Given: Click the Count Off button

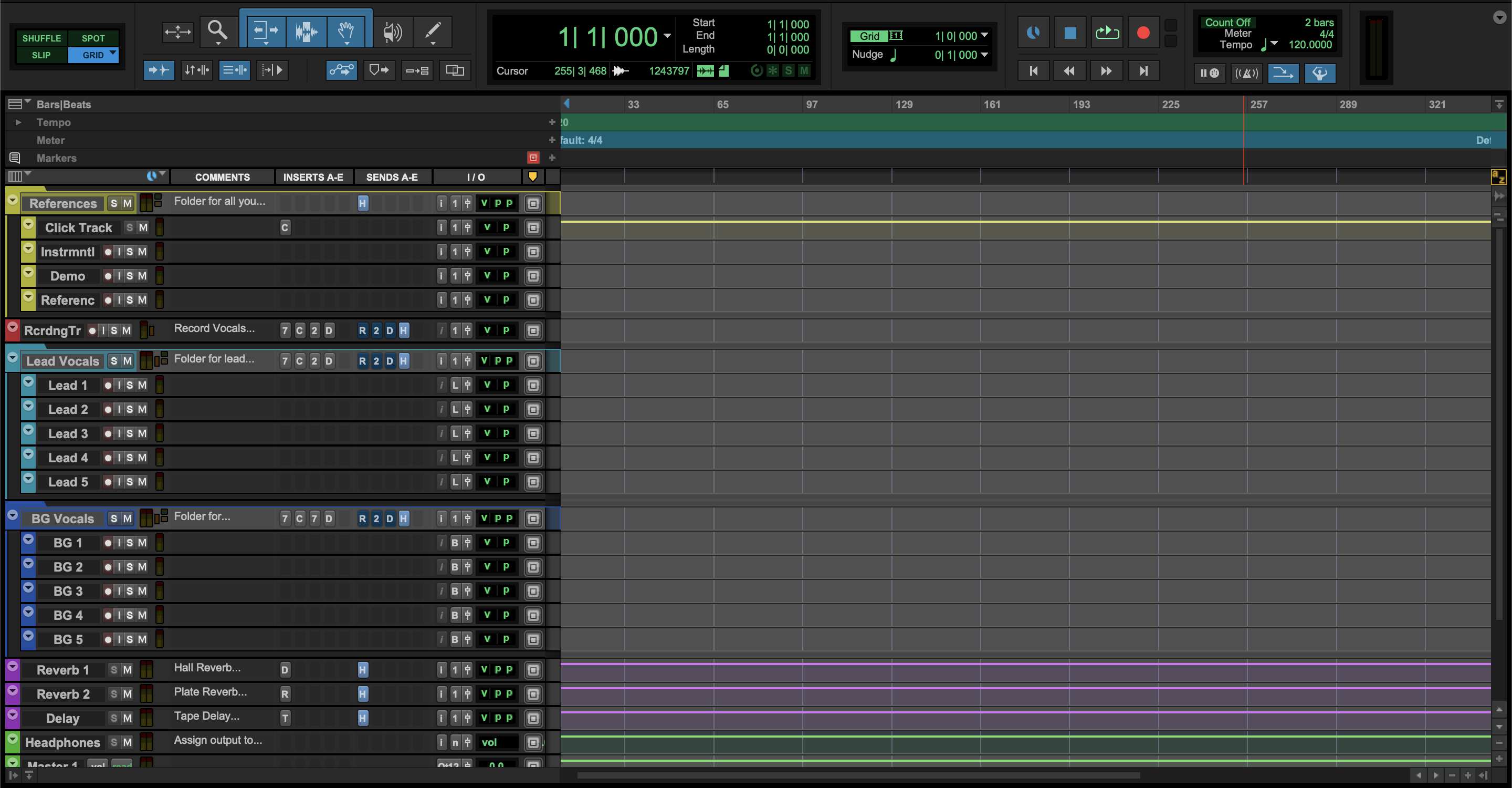Looking at the screenshot, I should coord(1227,22).
